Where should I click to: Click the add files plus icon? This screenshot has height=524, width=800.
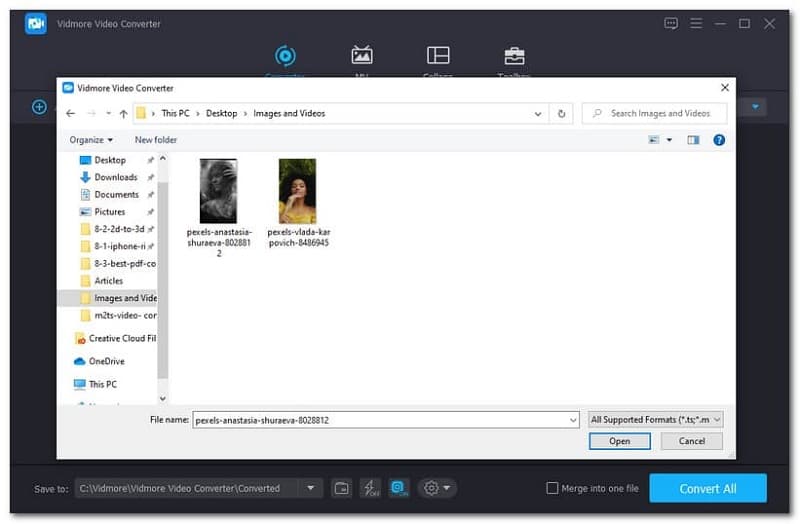40,106
